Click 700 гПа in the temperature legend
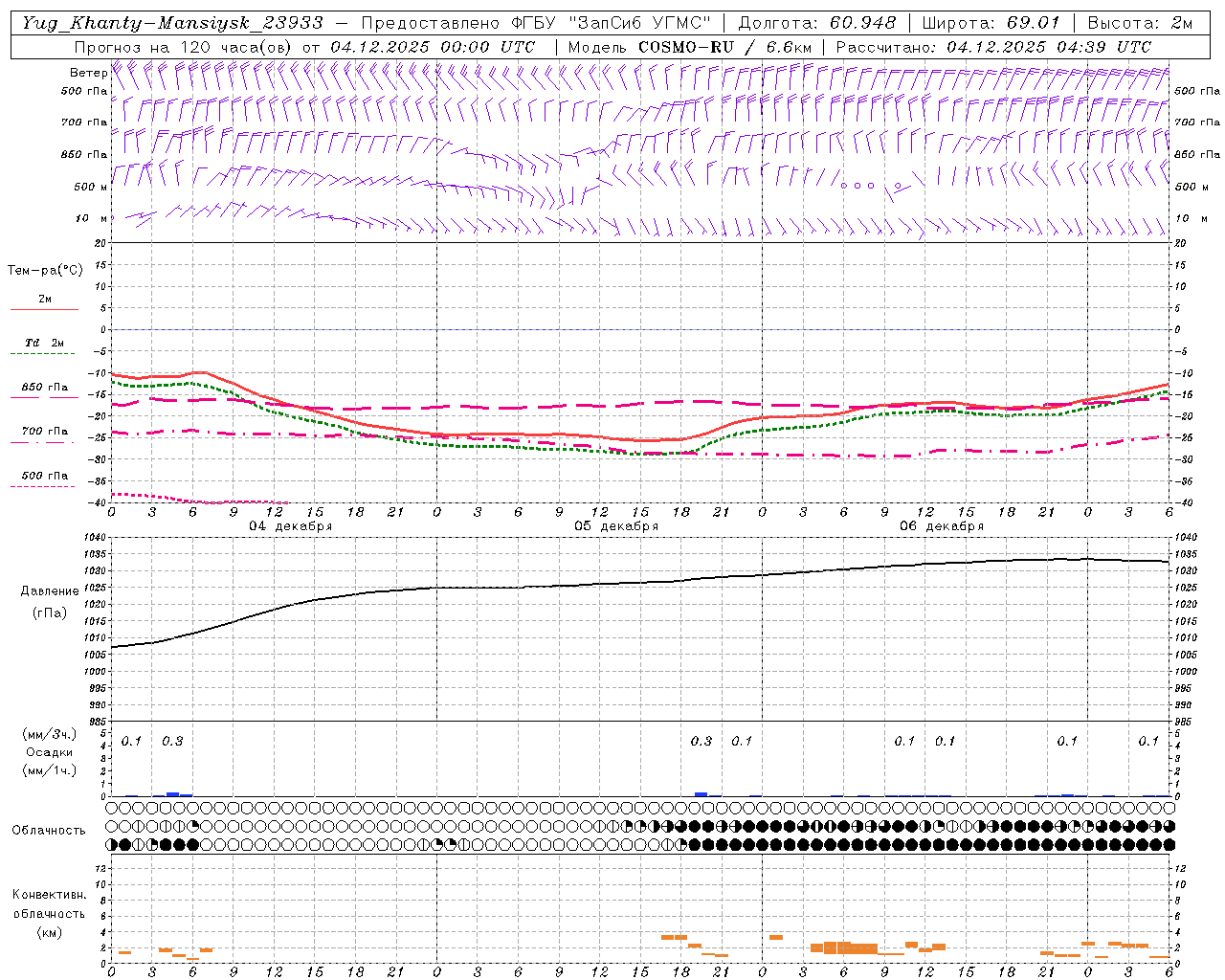This screenshot has height=980, width=1225. [x=45, y=432]
